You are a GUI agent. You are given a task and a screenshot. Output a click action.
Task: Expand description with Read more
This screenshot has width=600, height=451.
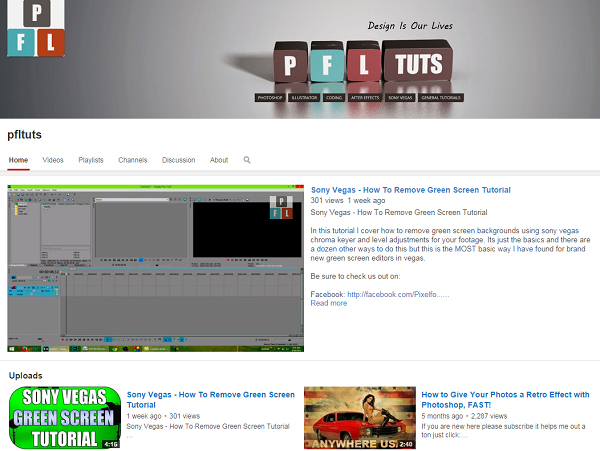click(x=329, y=303)
